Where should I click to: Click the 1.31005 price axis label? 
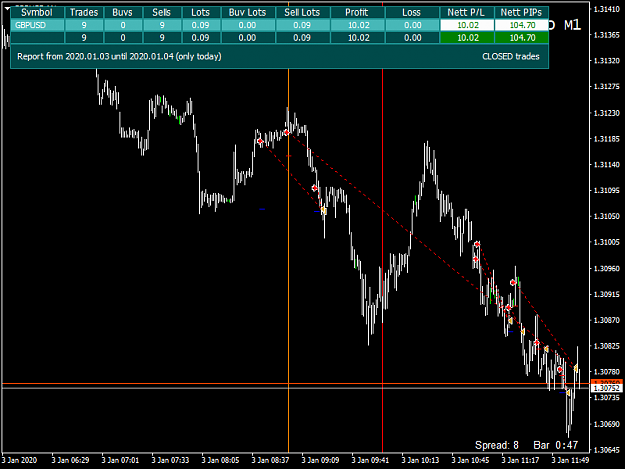(x=606, y=242)
